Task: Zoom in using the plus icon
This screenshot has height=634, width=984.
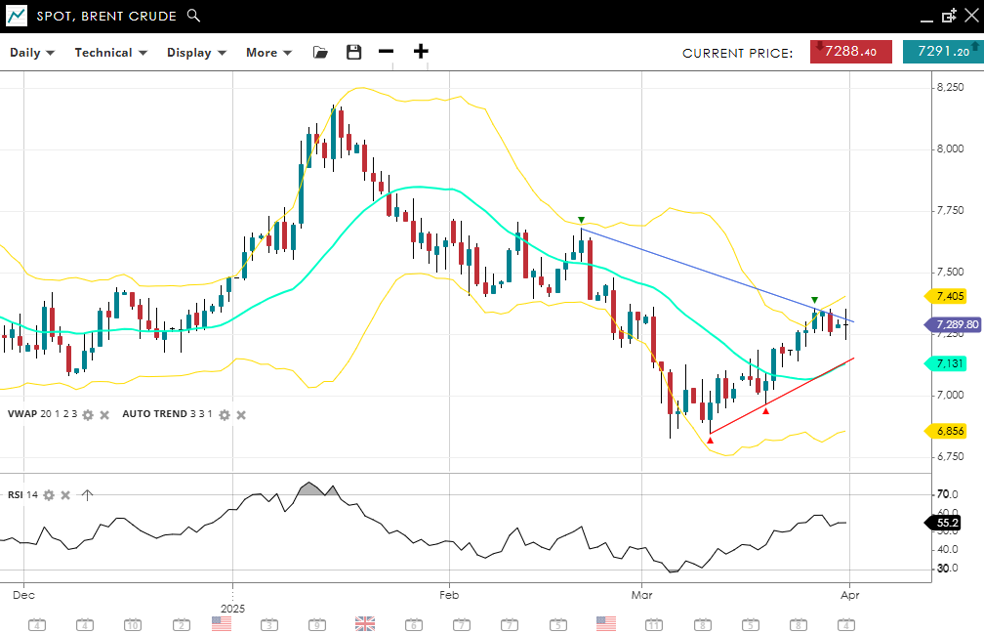Action: pyautogui.click(x=421, y=52)
